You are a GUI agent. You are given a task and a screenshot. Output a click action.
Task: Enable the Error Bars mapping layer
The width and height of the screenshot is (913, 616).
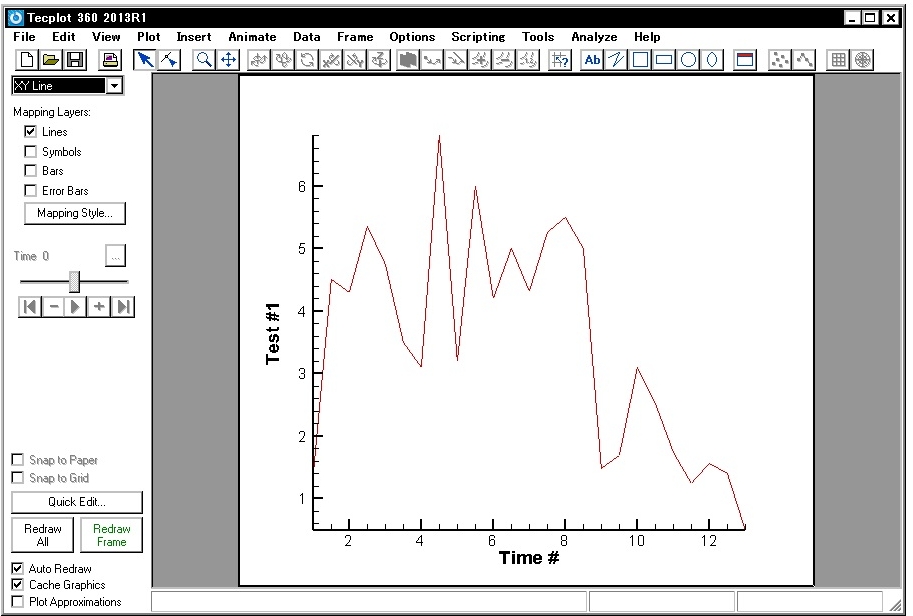click(x=30, y=190)
